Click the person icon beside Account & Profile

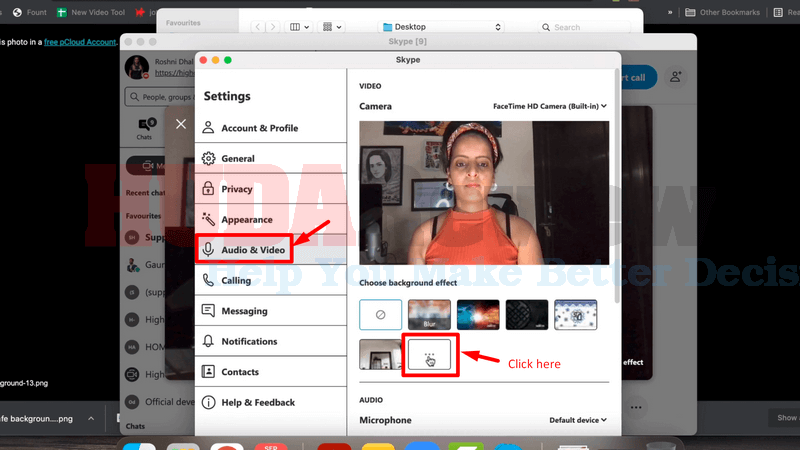tap(208, 128)
